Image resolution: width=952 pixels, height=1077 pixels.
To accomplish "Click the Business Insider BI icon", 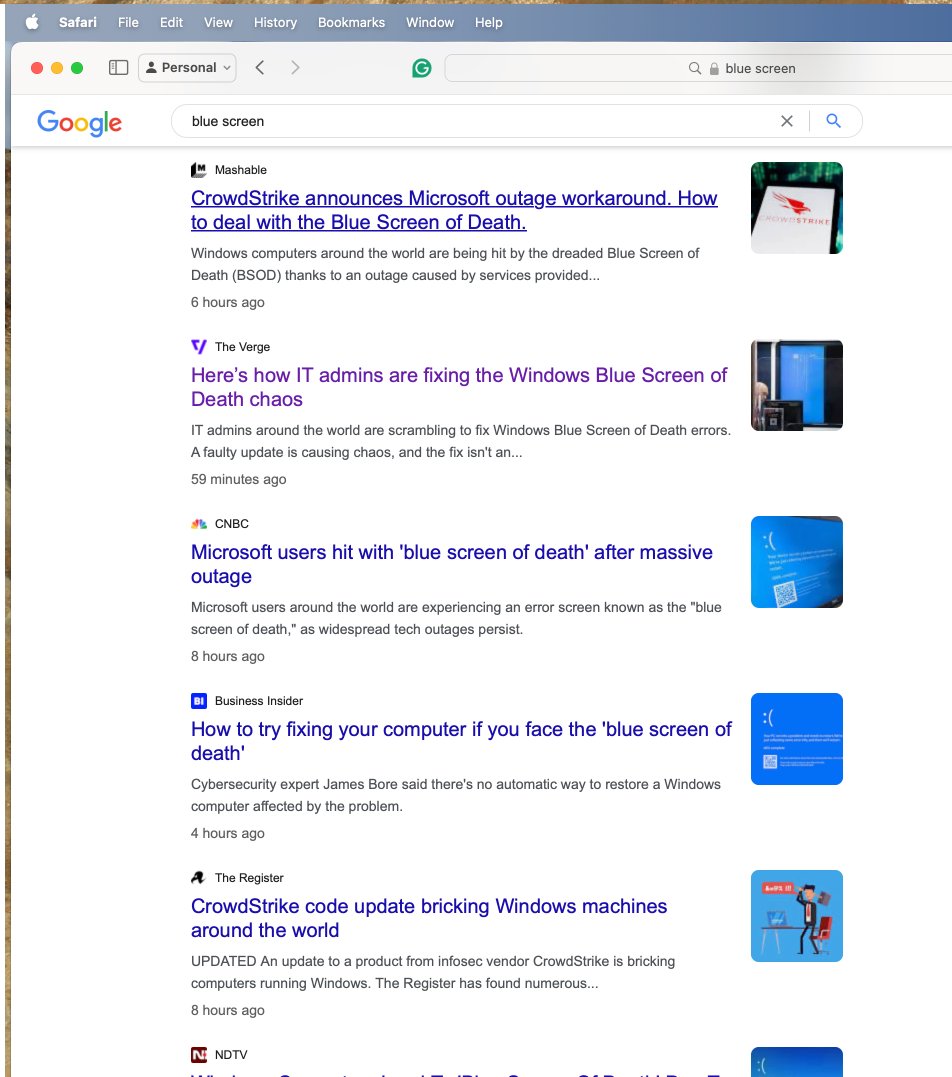I will (197, 700).
